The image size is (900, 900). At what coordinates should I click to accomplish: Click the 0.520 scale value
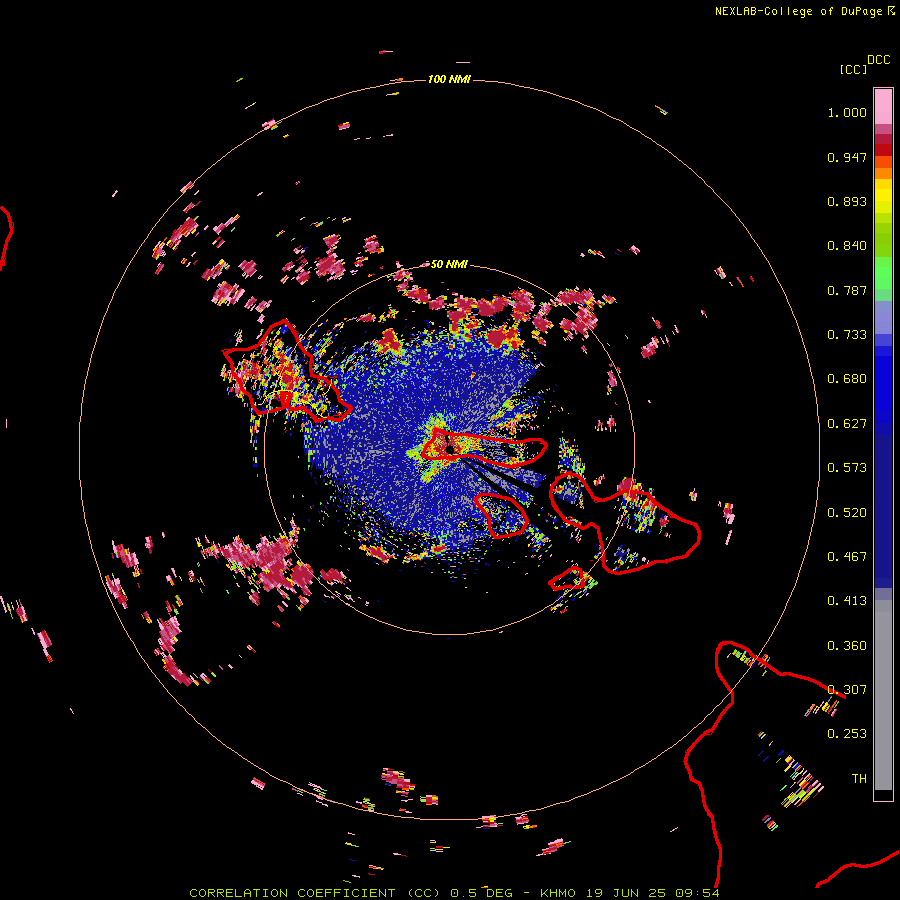pos(847,513)
